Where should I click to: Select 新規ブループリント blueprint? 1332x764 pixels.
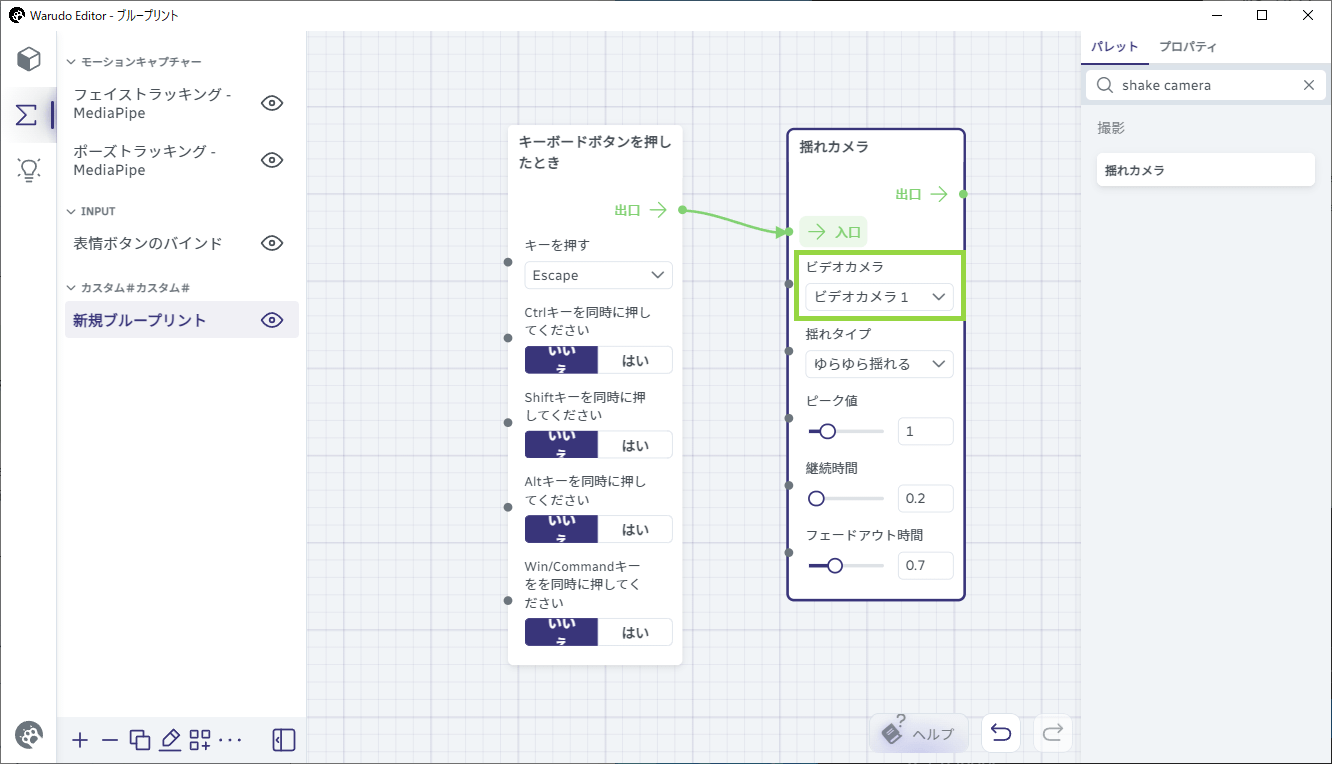point(139,320)
